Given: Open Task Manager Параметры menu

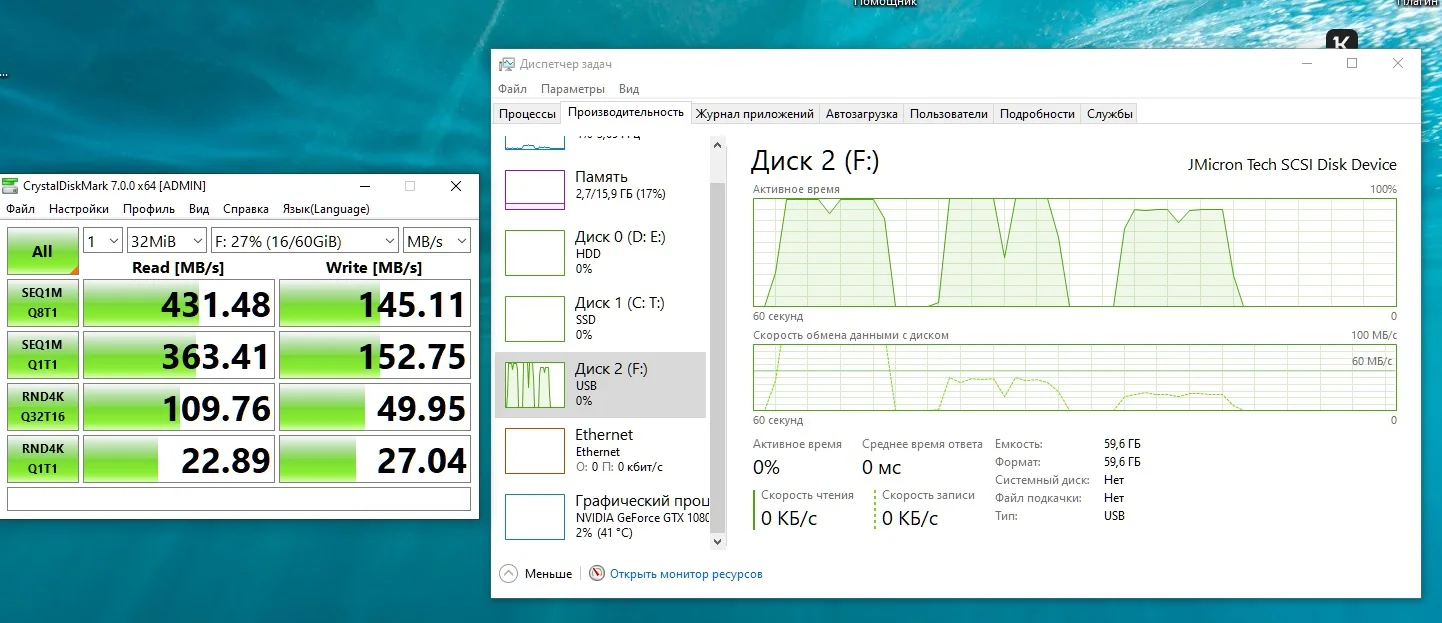Looking at the screenshot, I should tap(573, 89).
